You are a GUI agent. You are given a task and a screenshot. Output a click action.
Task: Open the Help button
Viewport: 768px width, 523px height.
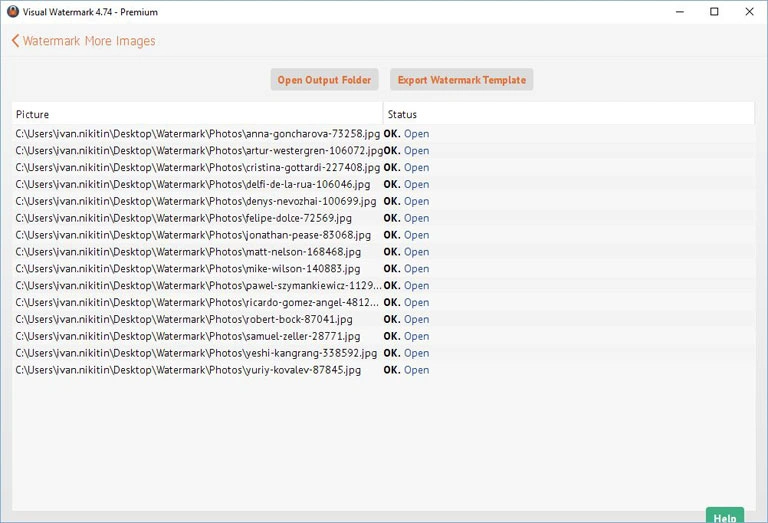coord(725,516)
